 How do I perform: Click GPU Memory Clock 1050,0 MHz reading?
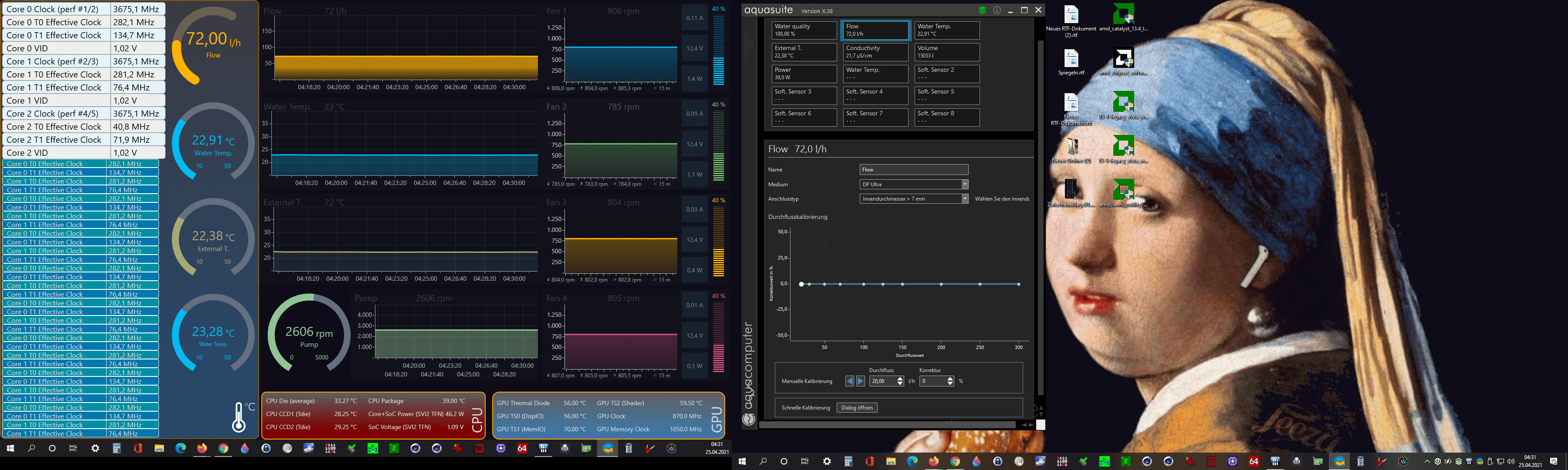tap(649, 429)
